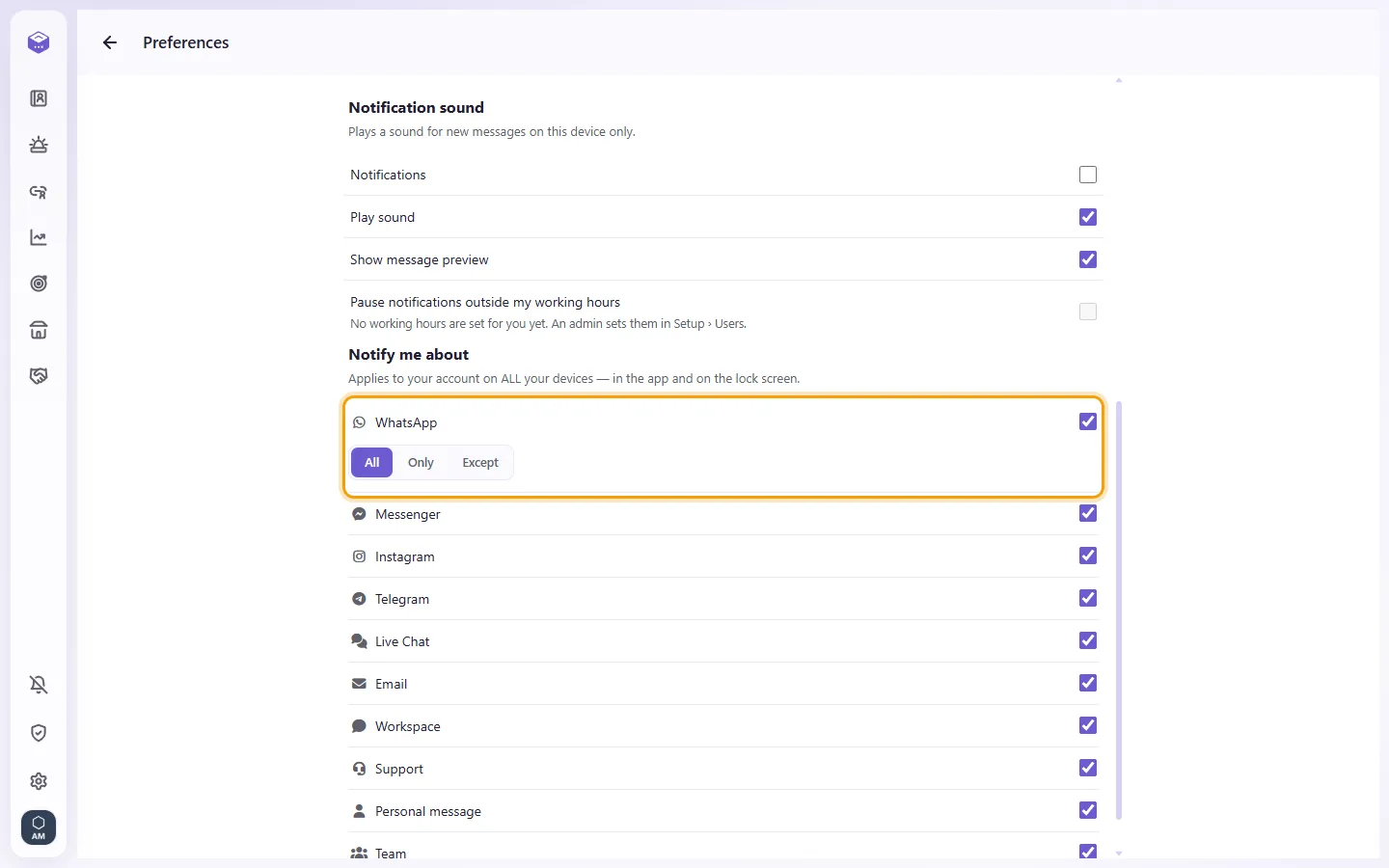Click the Instagram logo icon
The image size is (1389, 868).
click(x=359, y=556)
